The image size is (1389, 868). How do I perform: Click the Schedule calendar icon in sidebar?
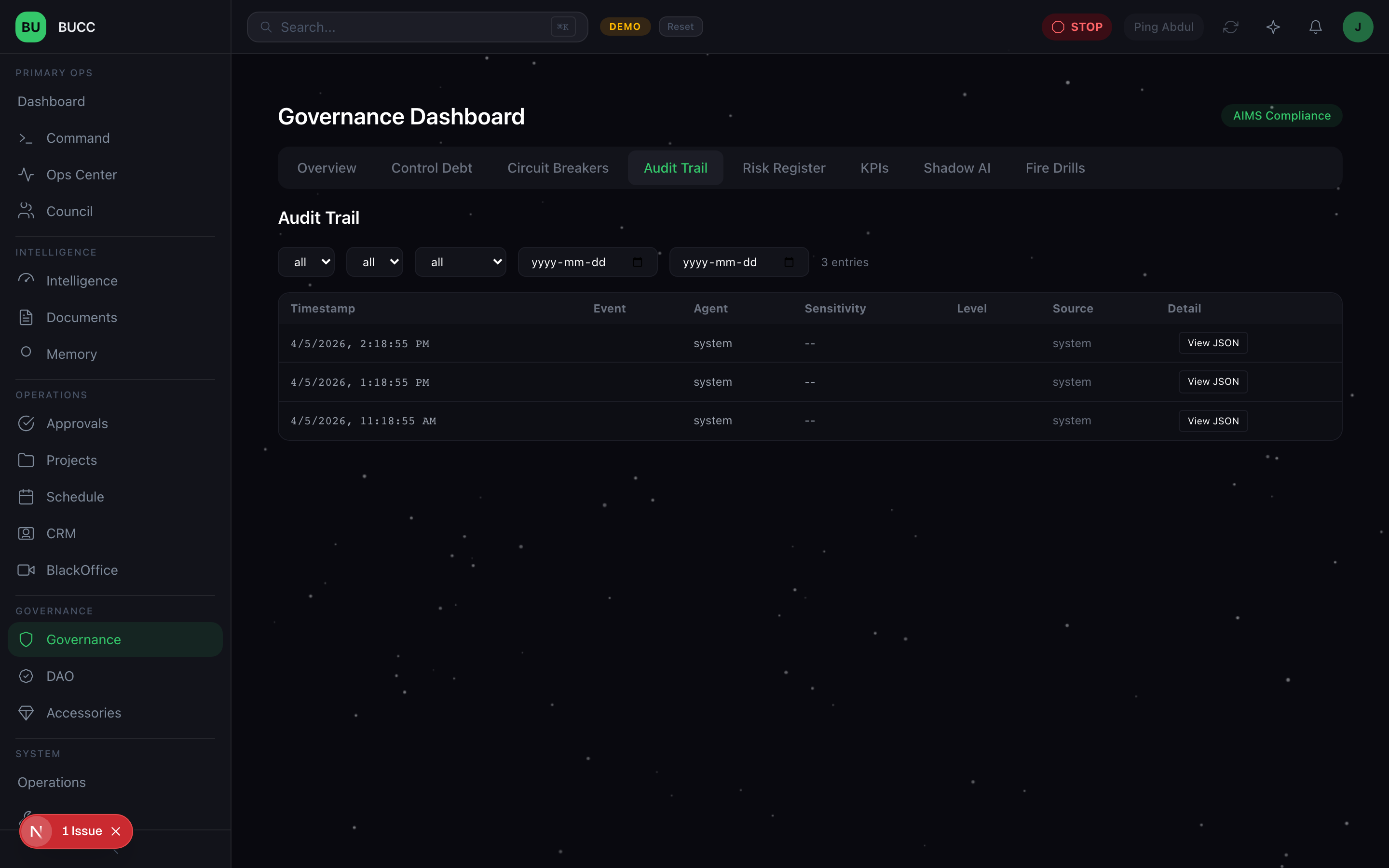26,497
